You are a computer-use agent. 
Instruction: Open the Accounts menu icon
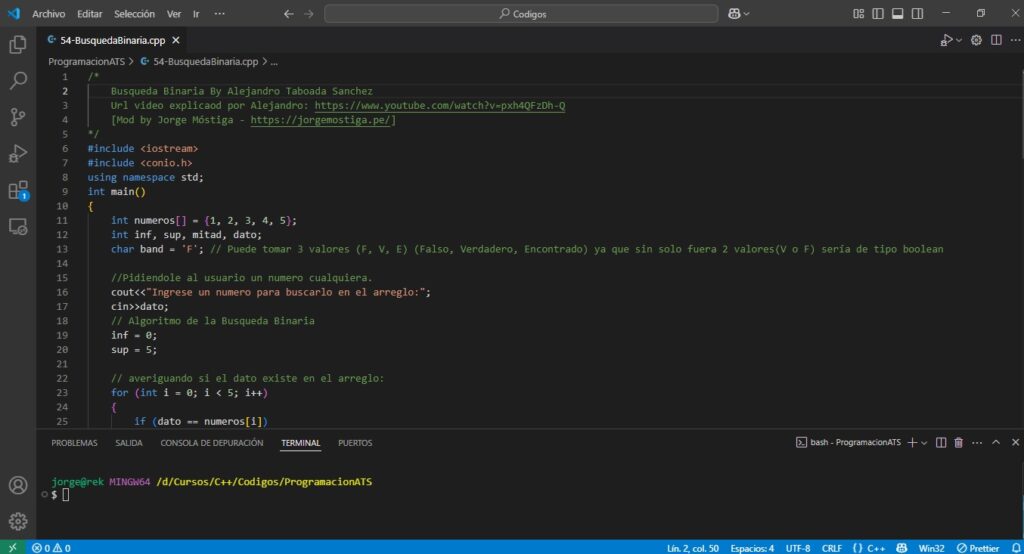(18, 485)
